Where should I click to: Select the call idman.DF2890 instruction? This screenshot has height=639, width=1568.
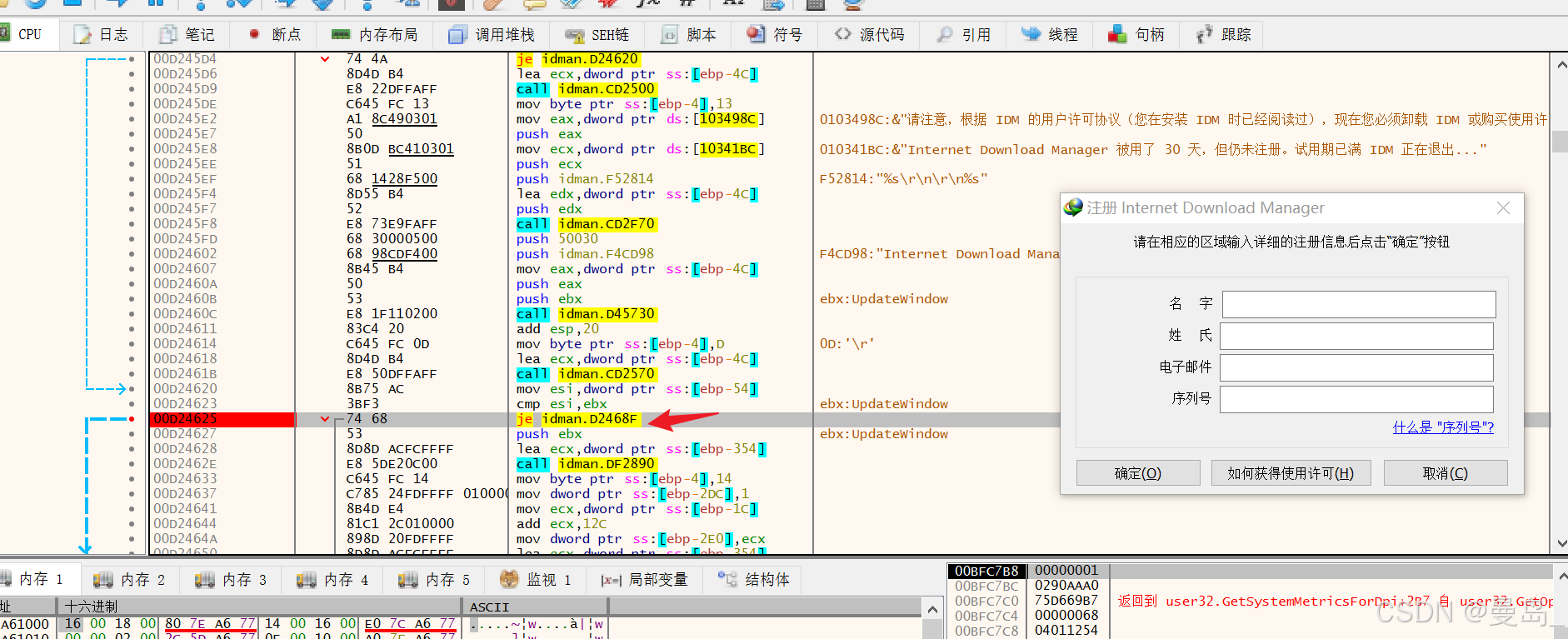coord(586,464)
